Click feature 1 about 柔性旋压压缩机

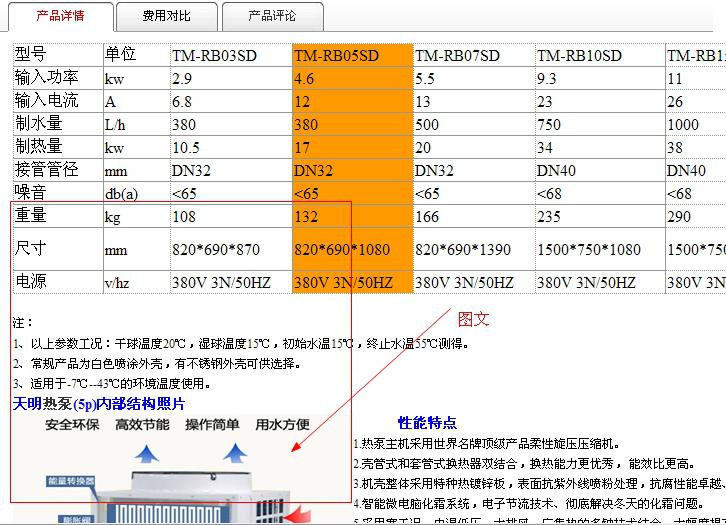coord(486,444)
